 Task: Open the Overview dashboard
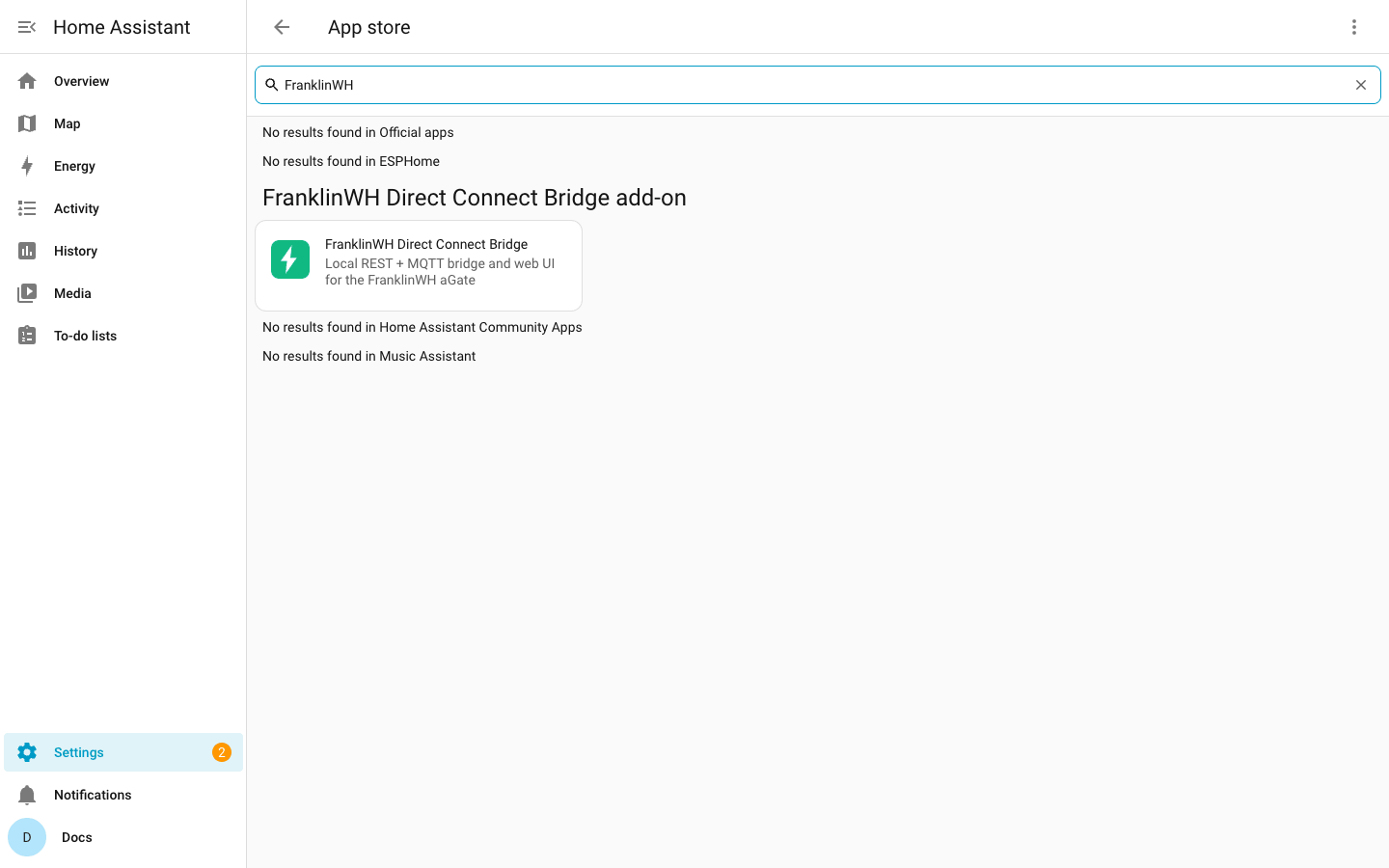pos(123,81)
